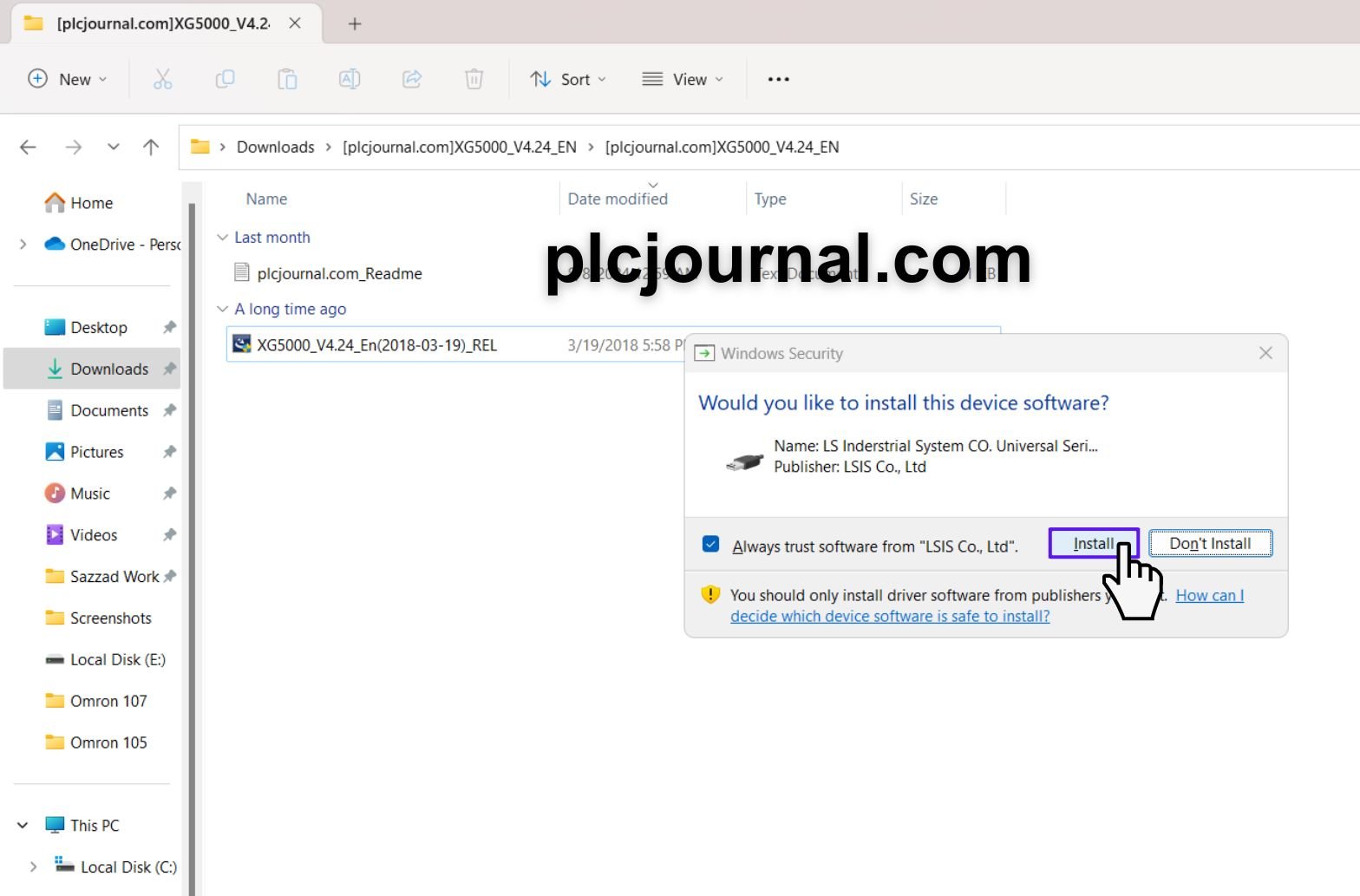
Task: Open the decide which device software link
Action: coord(889,617)
